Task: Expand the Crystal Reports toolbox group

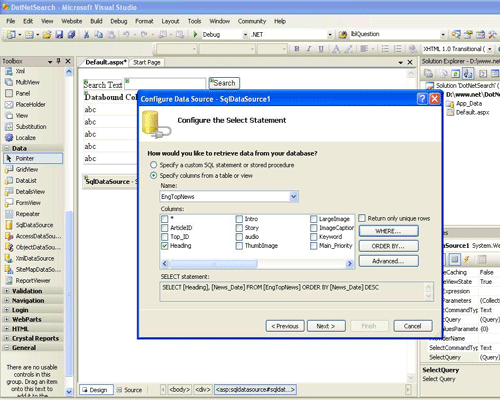Action: point(6,338)
